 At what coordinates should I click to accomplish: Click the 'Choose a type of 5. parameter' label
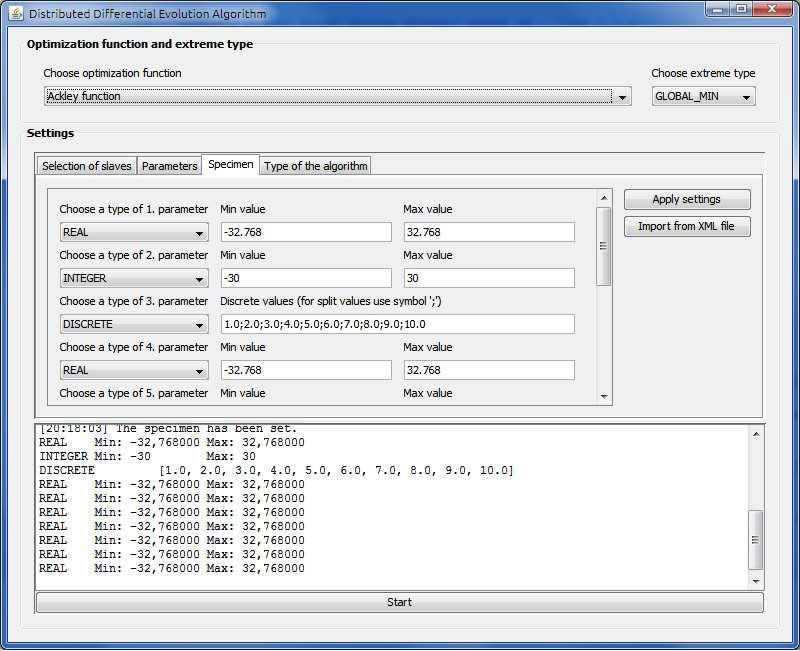134,393
